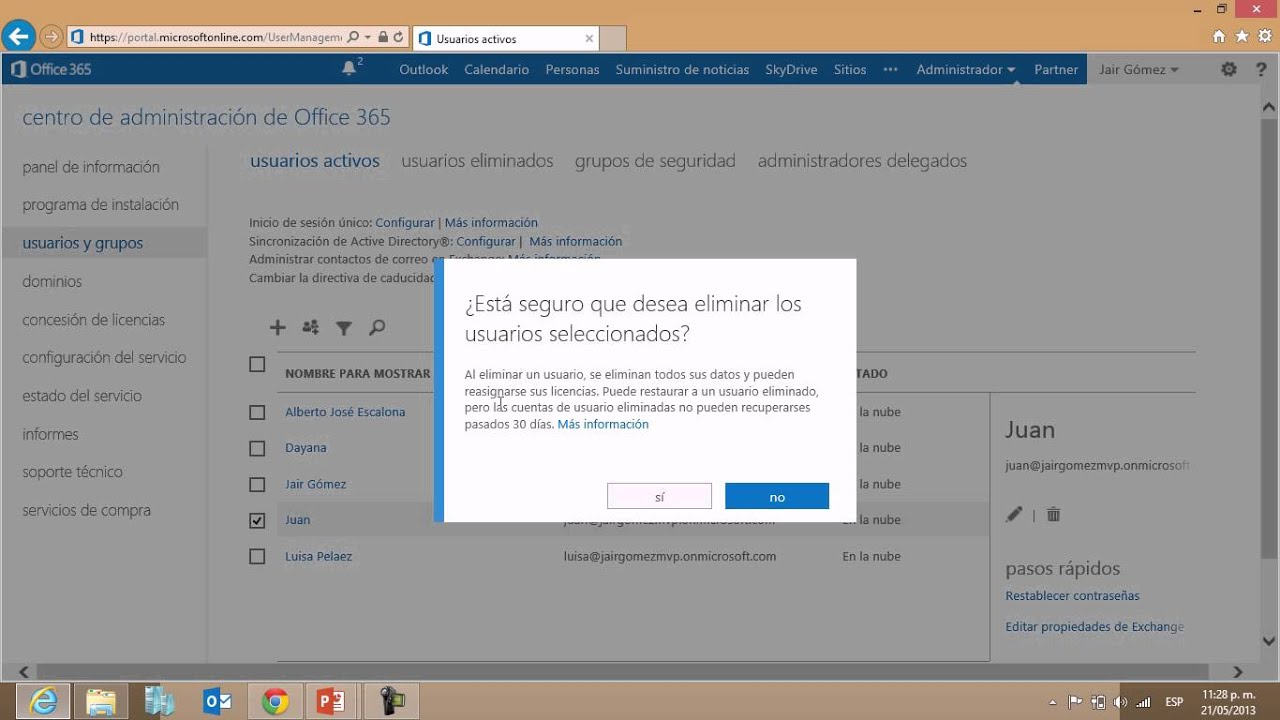
Task: Switch to usuarios eliminados tab
Action: point(477,161)
